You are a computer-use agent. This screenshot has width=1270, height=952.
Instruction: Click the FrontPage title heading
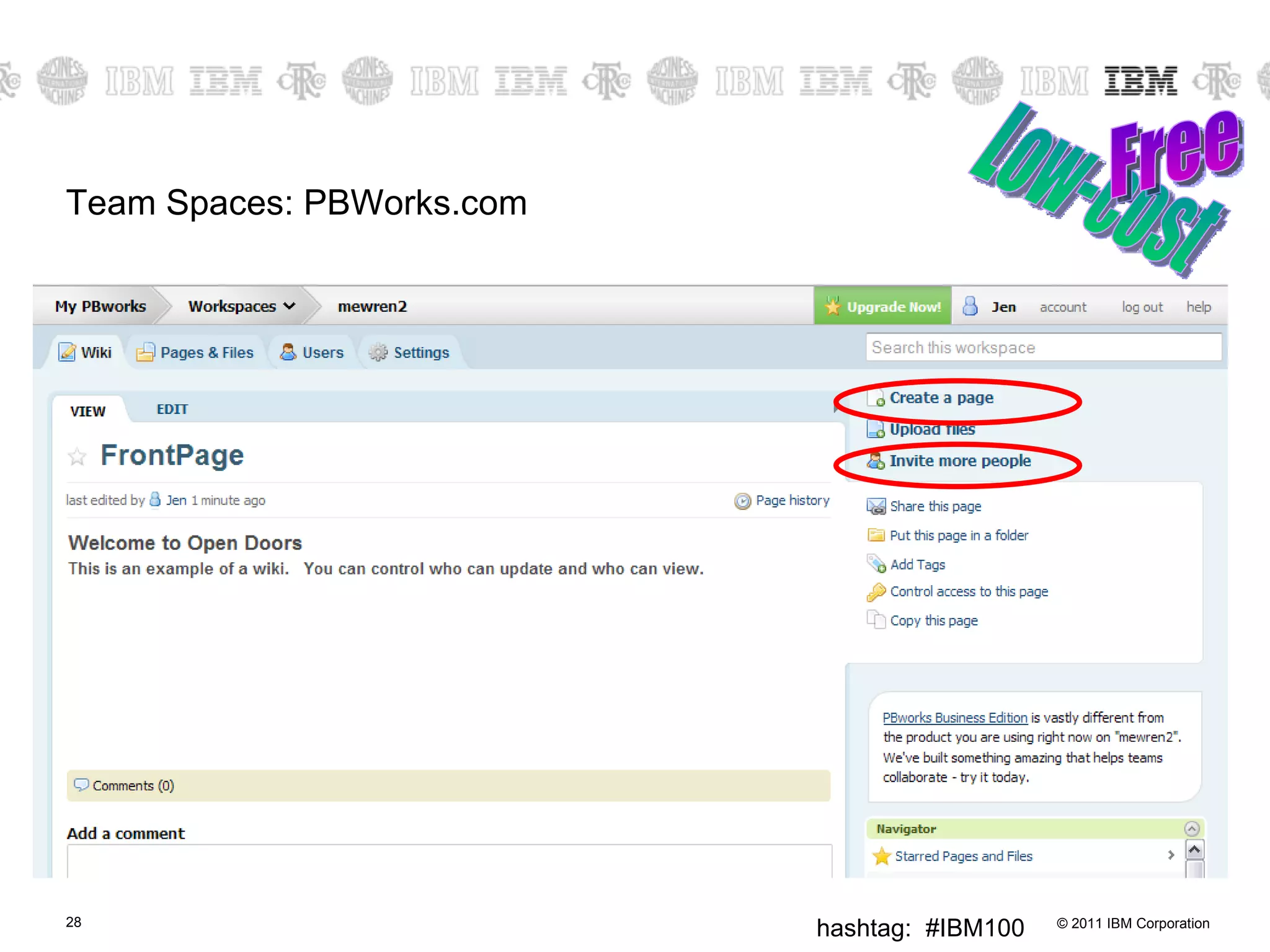[x=172, y=456]
